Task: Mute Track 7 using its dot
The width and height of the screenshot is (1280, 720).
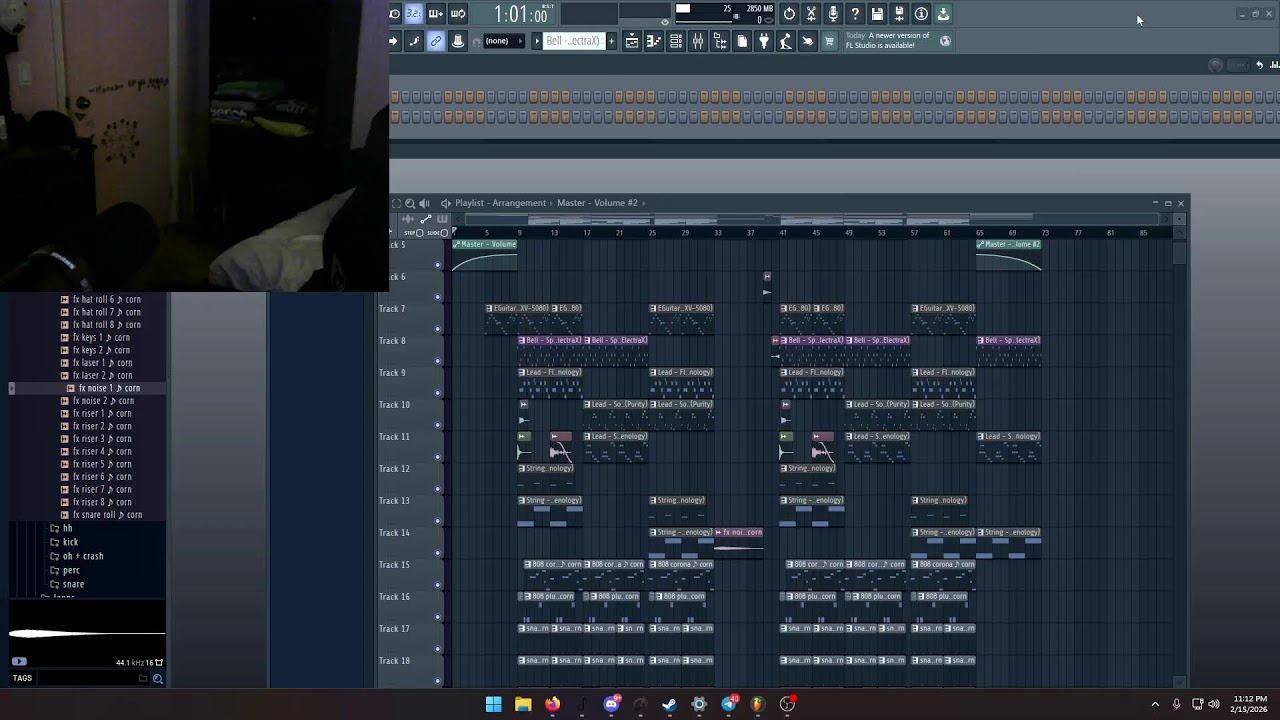Action: click(x=437, y=329)
